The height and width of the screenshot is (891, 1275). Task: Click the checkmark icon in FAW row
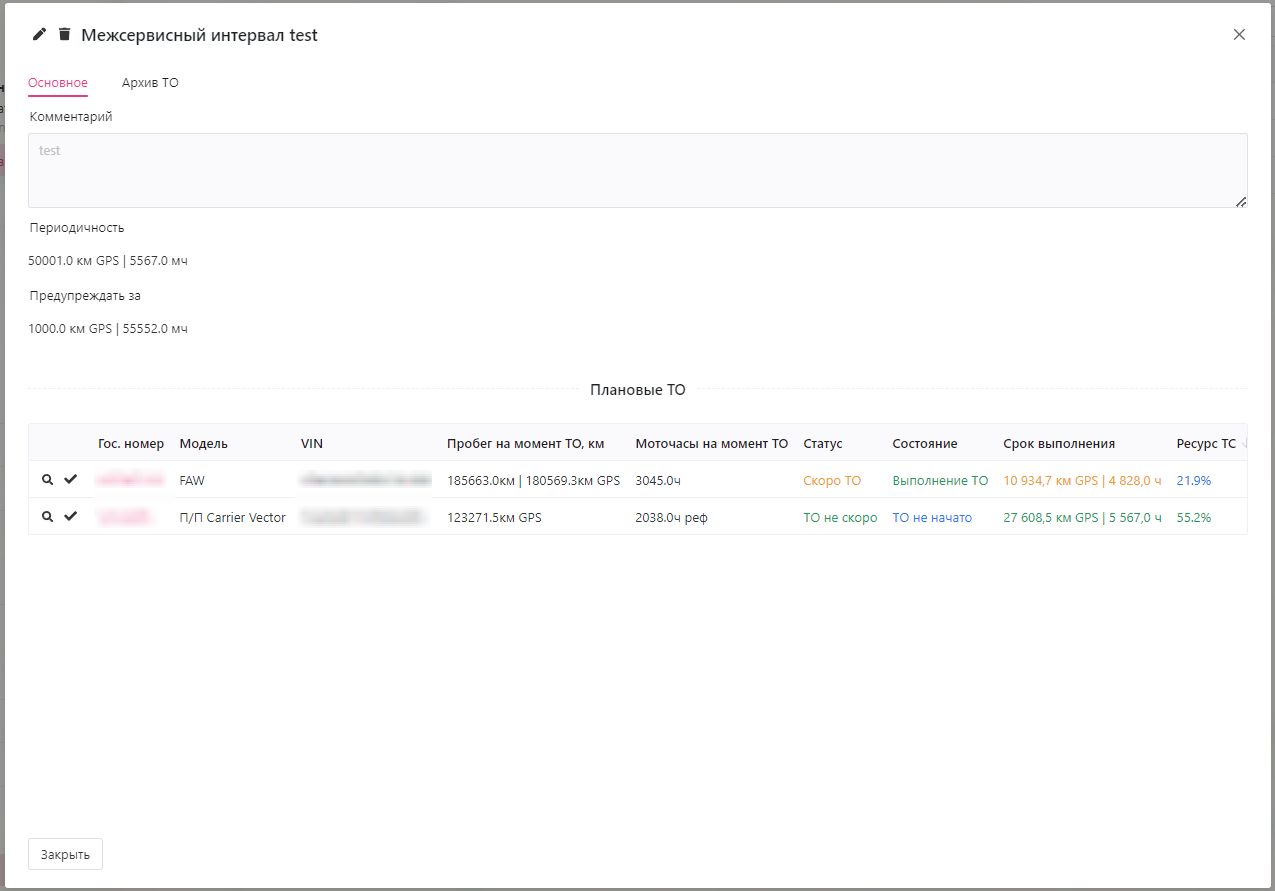coord(70,480)
